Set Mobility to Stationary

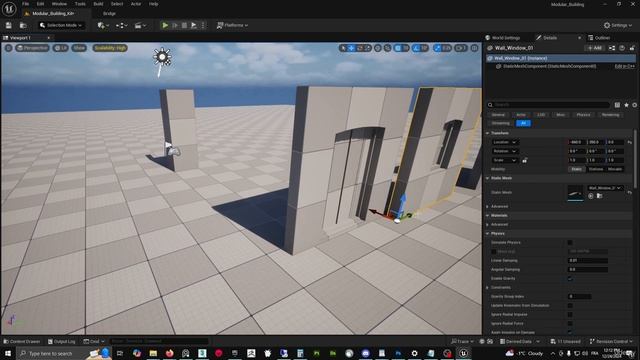click(x=596, y=169)
